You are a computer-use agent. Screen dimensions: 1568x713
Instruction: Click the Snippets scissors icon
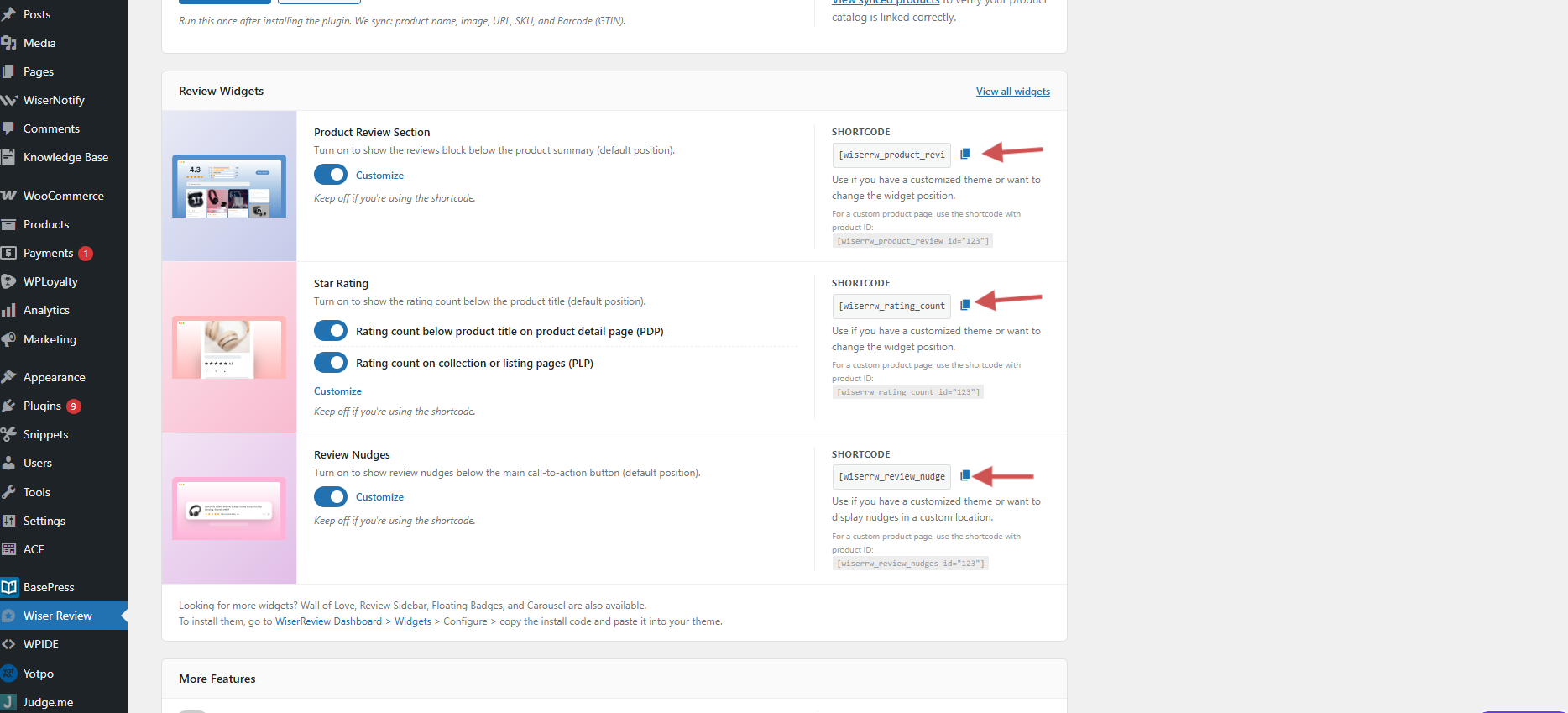point(9,434)
